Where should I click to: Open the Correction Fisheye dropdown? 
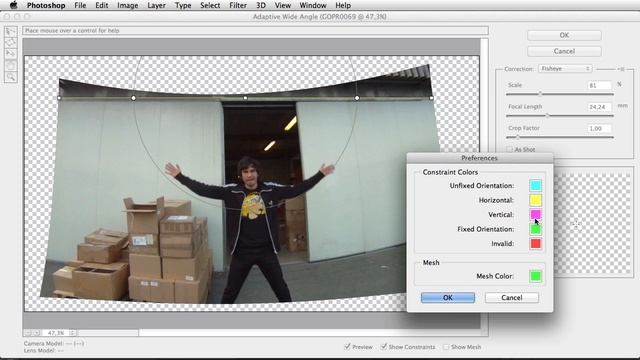pyautogui.click(x=565, y=69)
